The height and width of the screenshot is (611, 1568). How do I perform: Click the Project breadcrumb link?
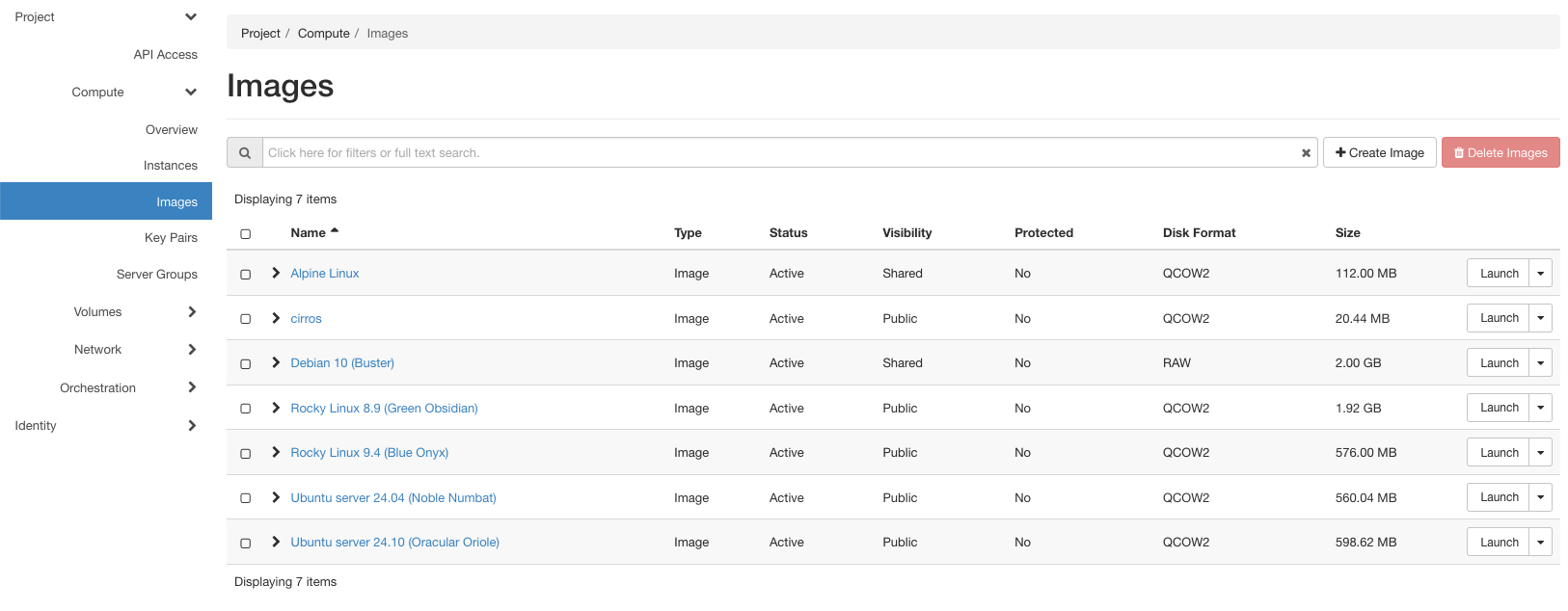(260, 34)
